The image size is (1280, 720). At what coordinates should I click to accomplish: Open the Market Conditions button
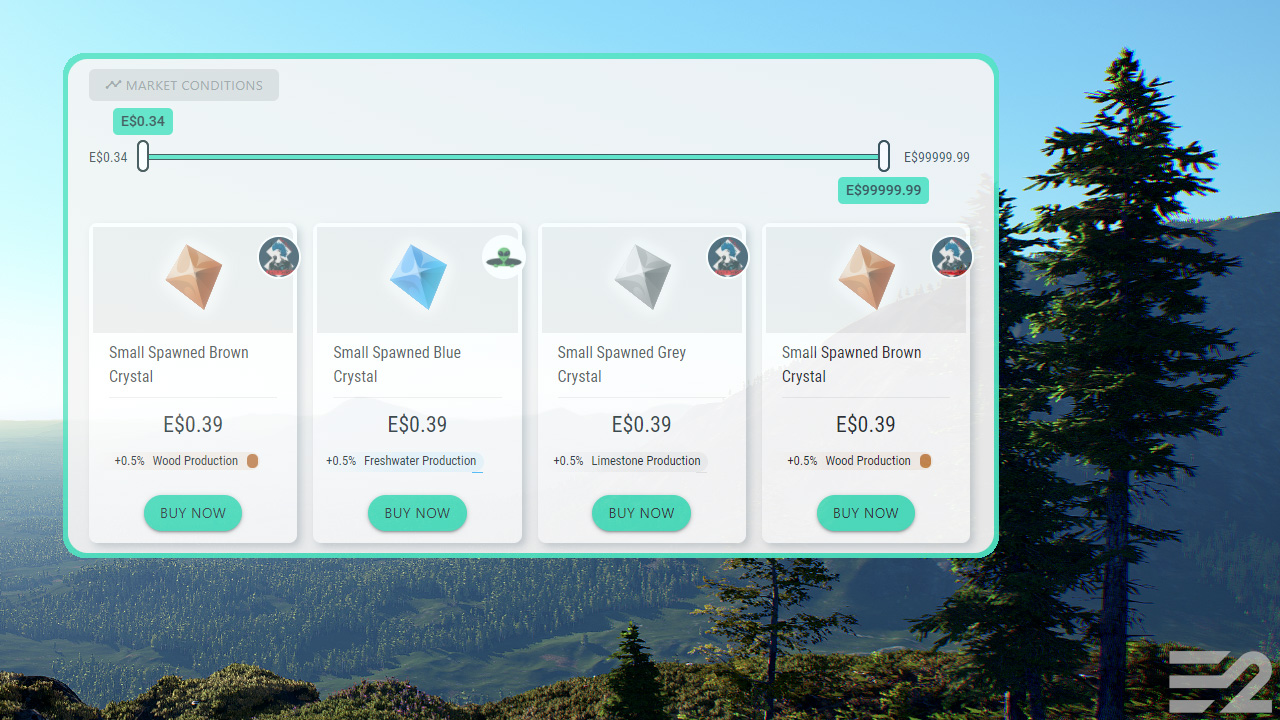184,85
